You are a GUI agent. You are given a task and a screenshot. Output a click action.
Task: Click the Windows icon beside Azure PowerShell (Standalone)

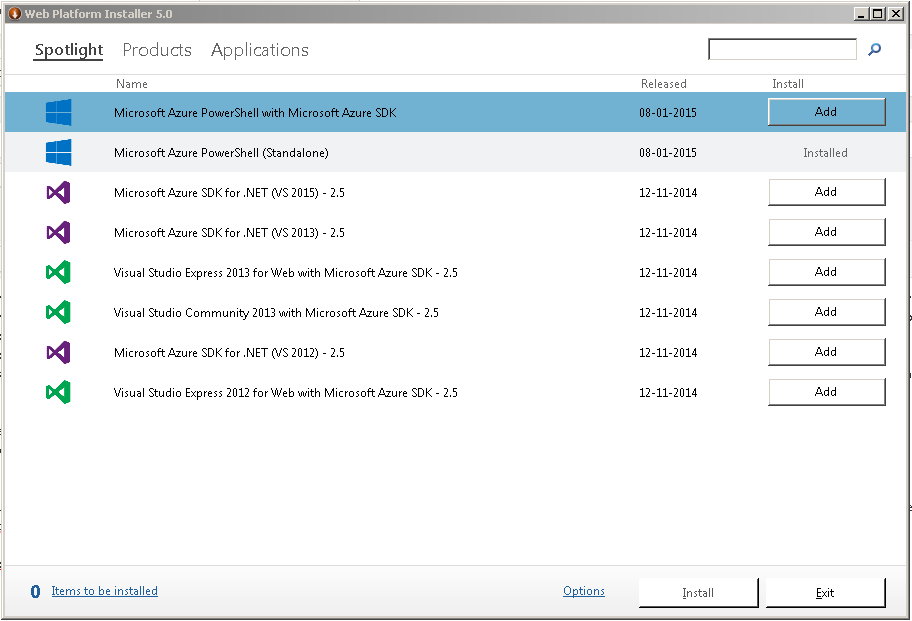[59, 153]
